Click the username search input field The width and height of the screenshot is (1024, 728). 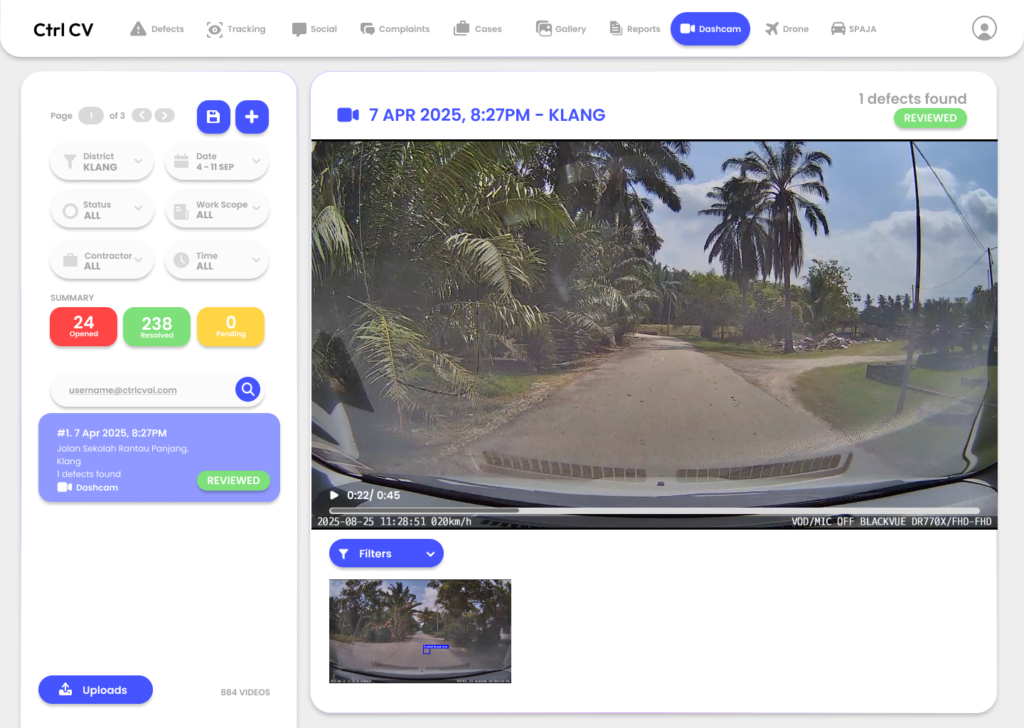click(140, 390)
